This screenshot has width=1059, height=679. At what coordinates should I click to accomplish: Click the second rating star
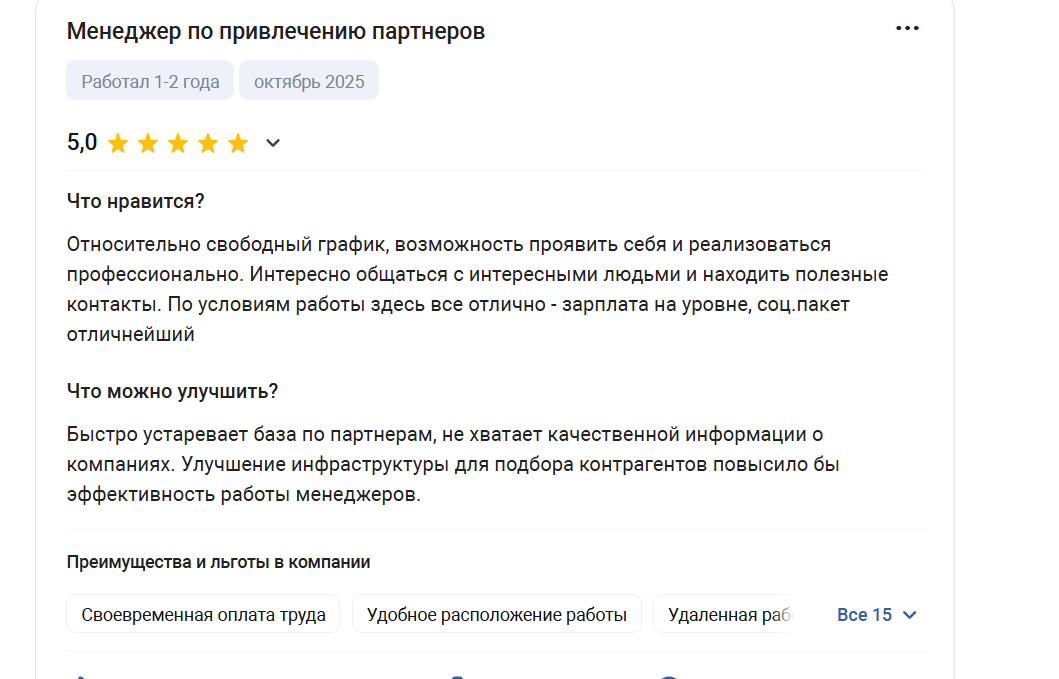(148, 144)
